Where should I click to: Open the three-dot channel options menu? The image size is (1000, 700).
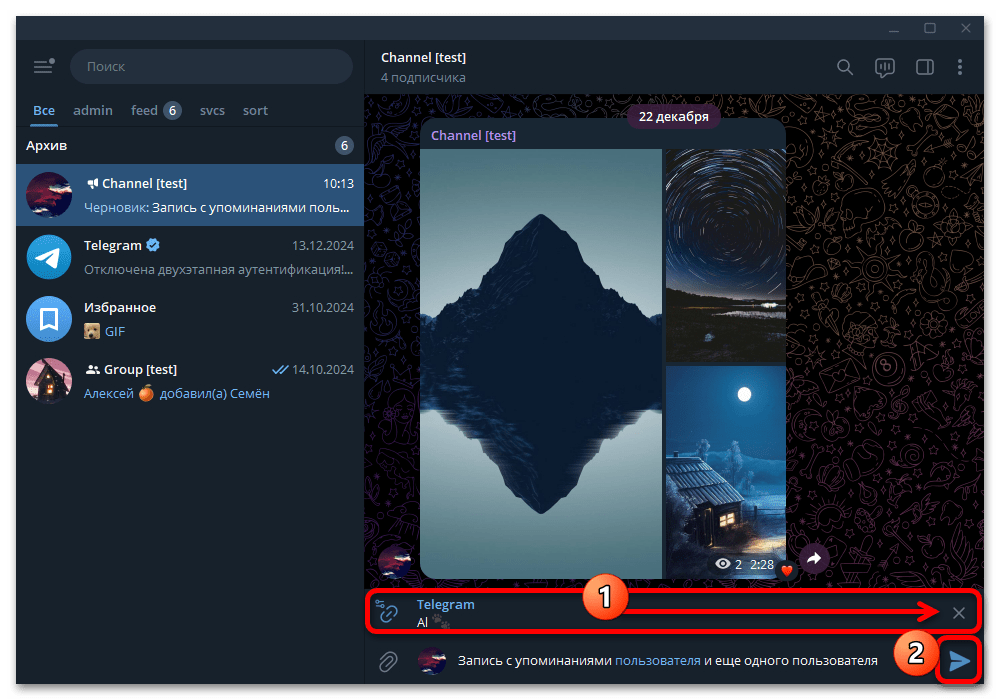(x=960, y=67)
